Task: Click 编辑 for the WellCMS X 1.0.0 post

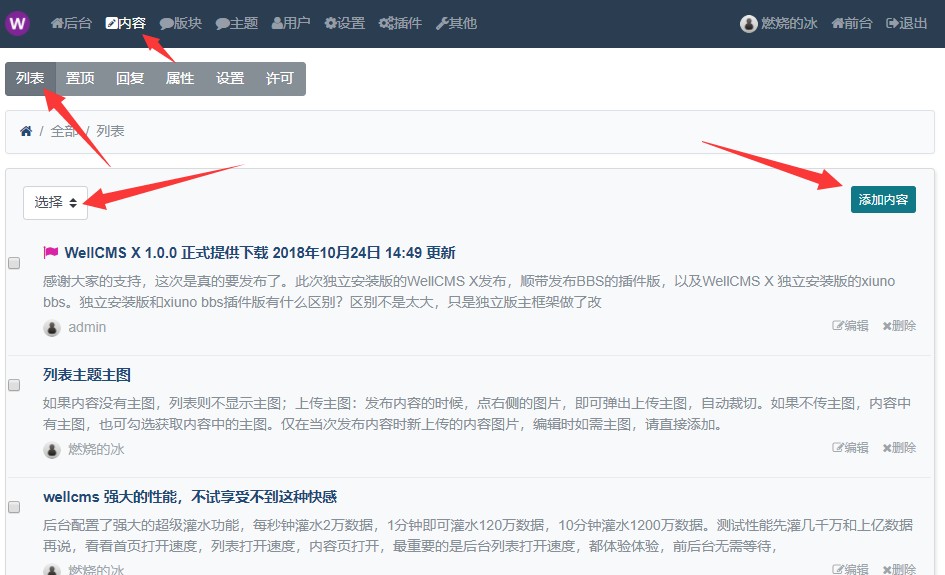Action: [850, 326]
